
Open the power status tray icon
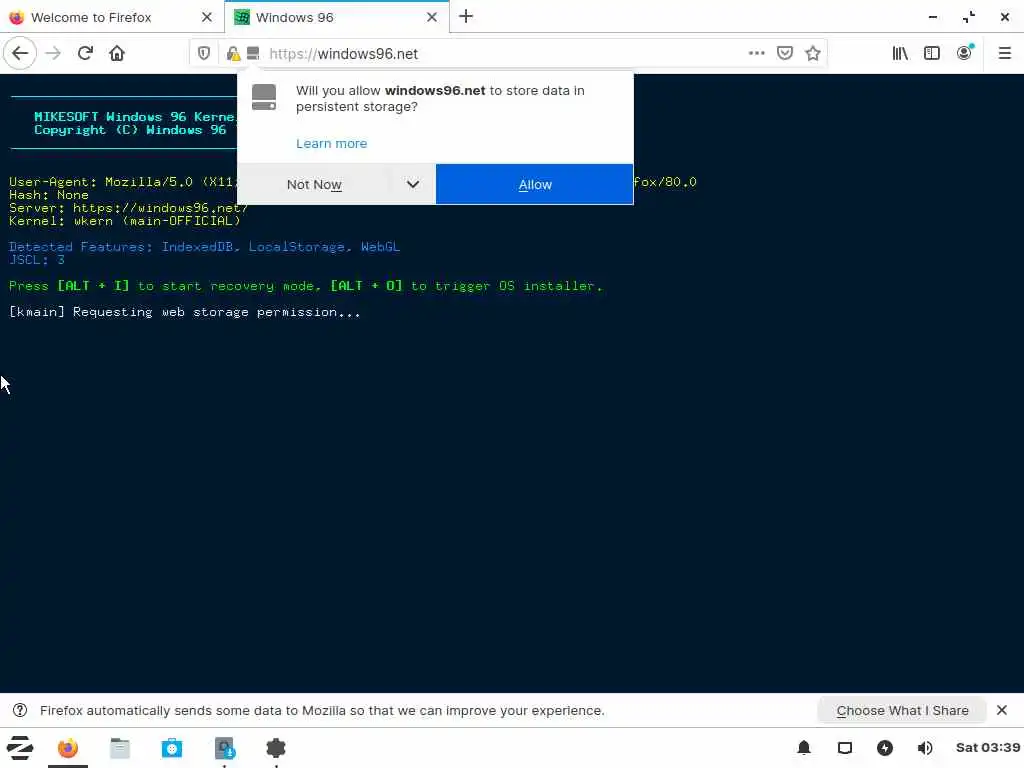pos(885,748)
